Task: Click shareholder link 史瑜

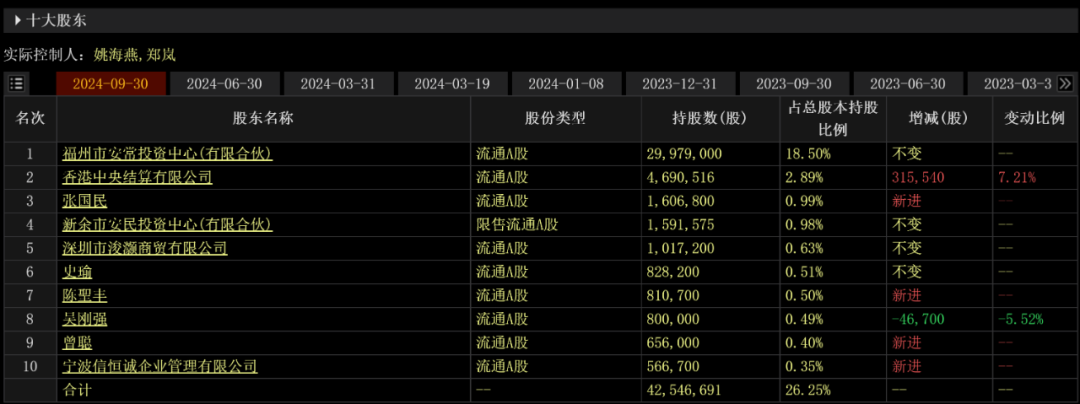Action: click(x=77, y=272)
